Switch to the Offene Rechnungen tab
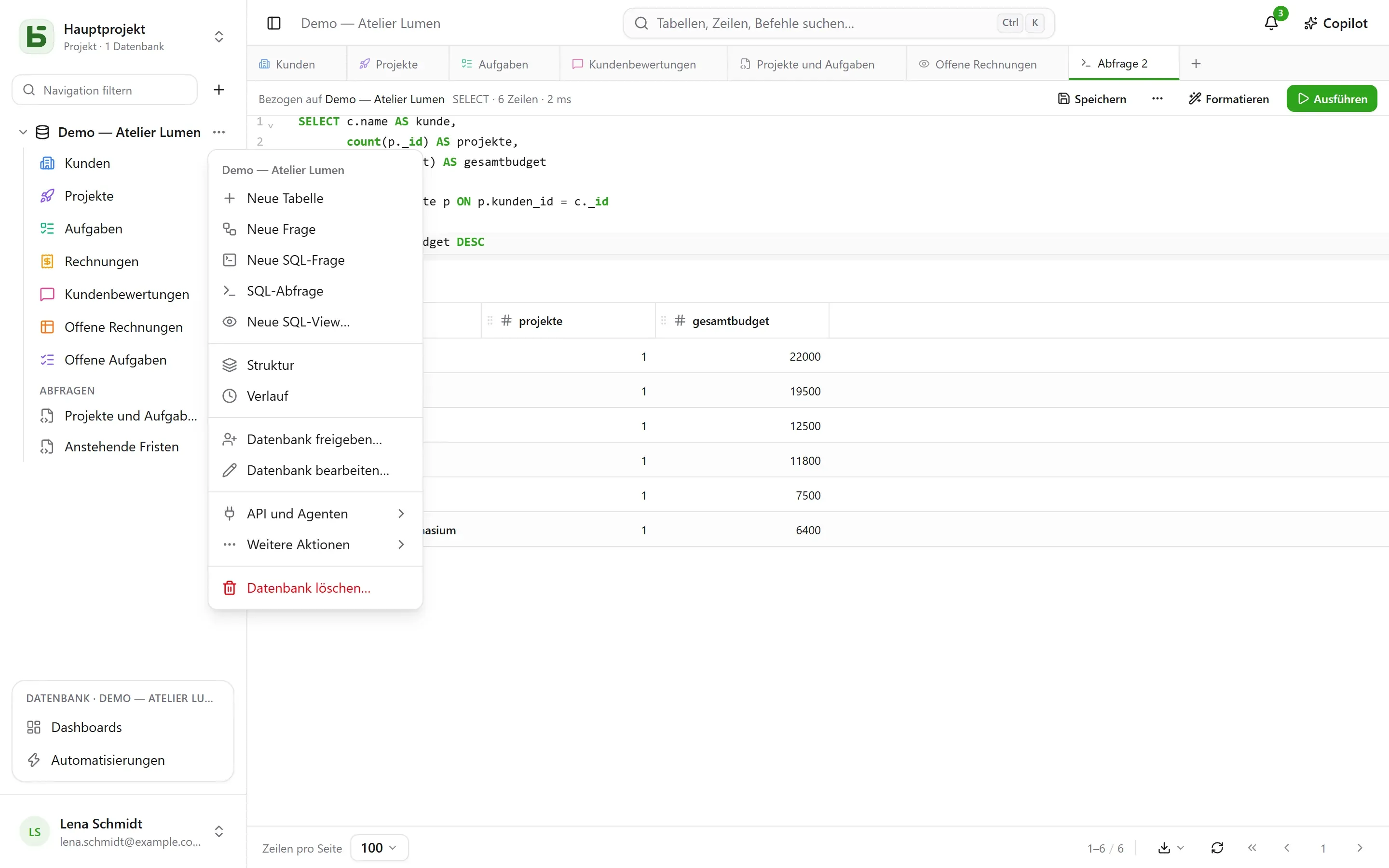The height and width of the screenshot is (868, 1389). coord(985,64)
